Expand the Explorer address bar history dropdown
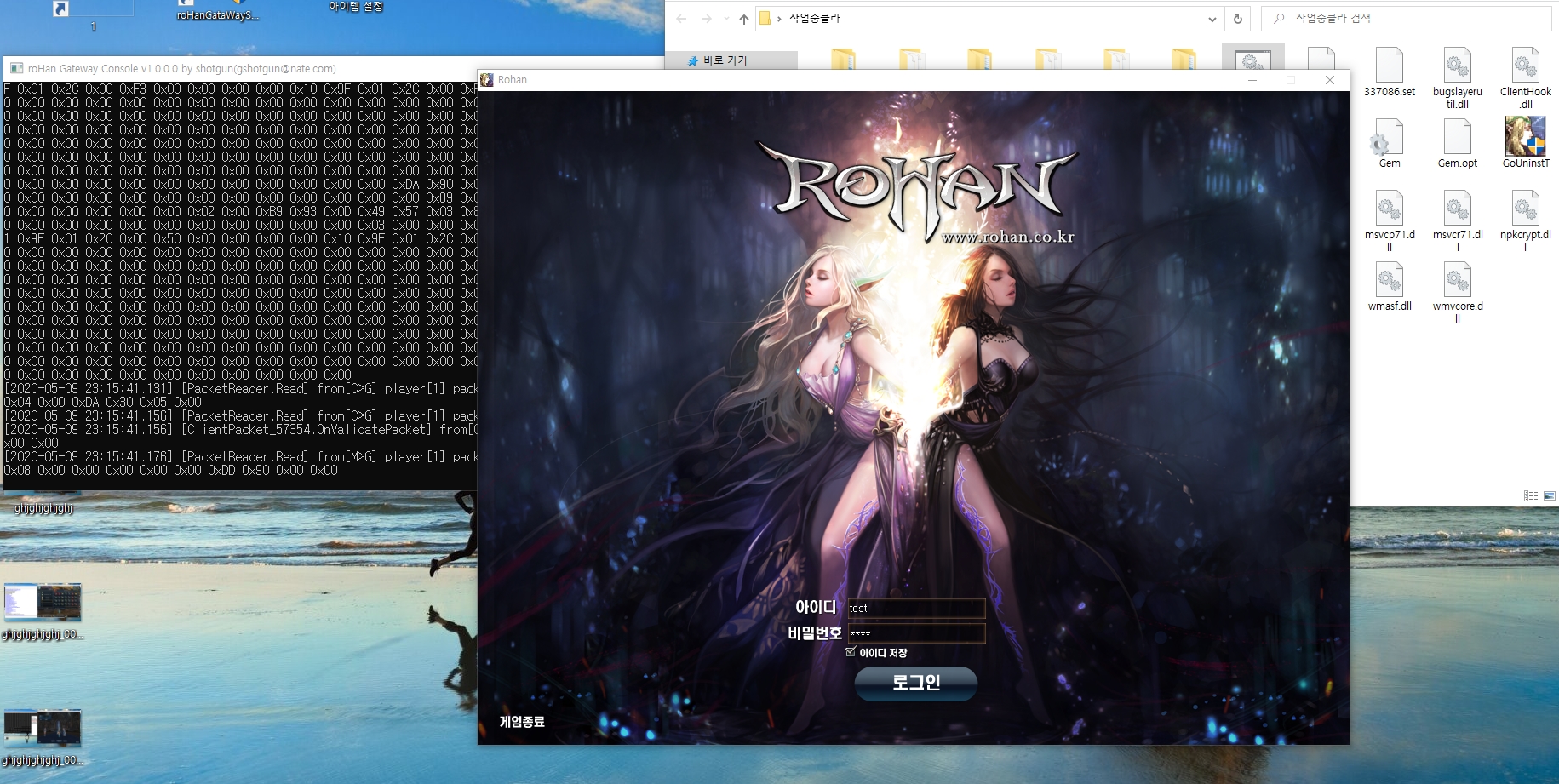1559x784 pixels. coord(1212,19)
